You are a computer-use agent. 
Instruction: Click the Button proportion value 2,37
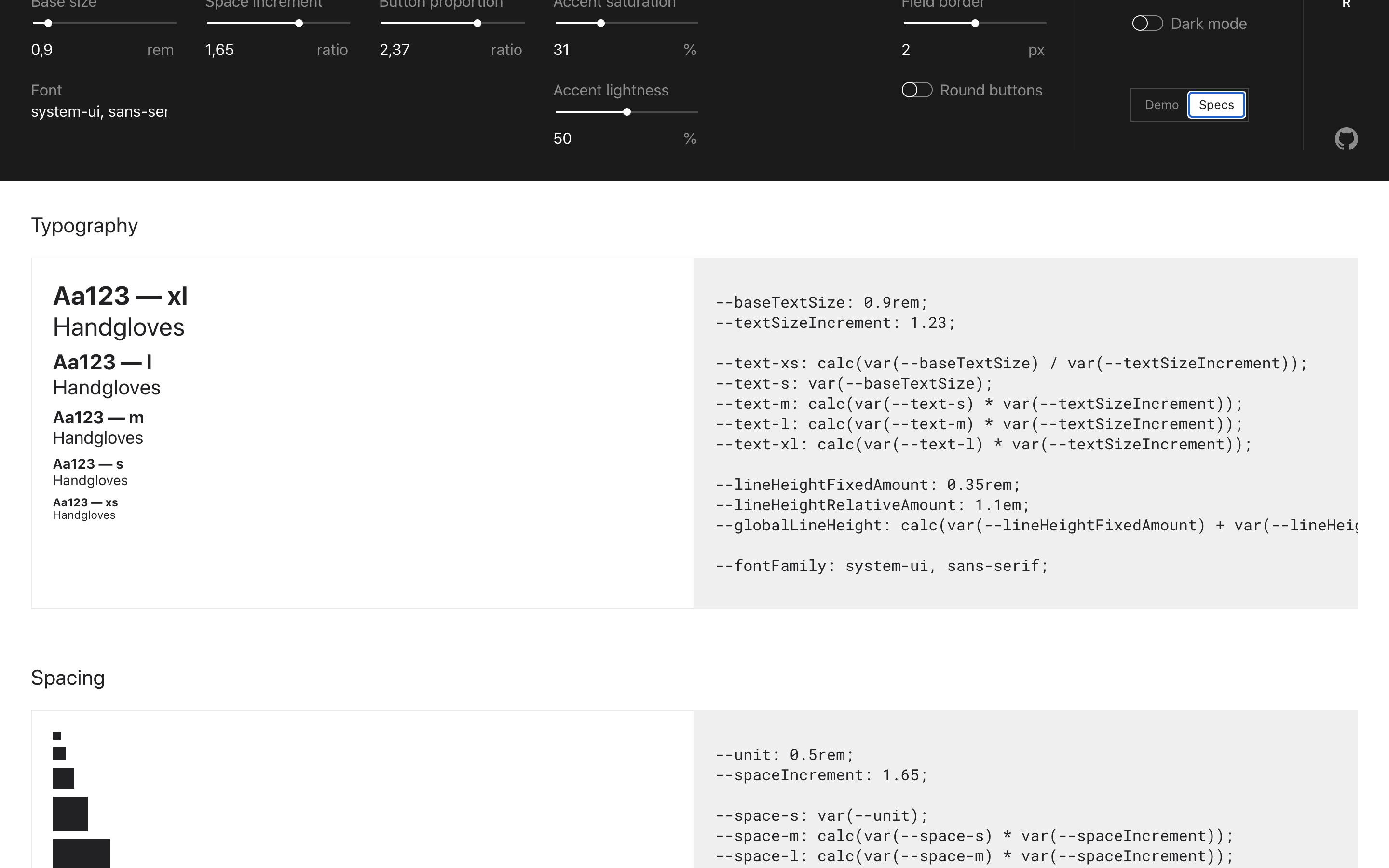pyautogui.click(x=395, y=50)
